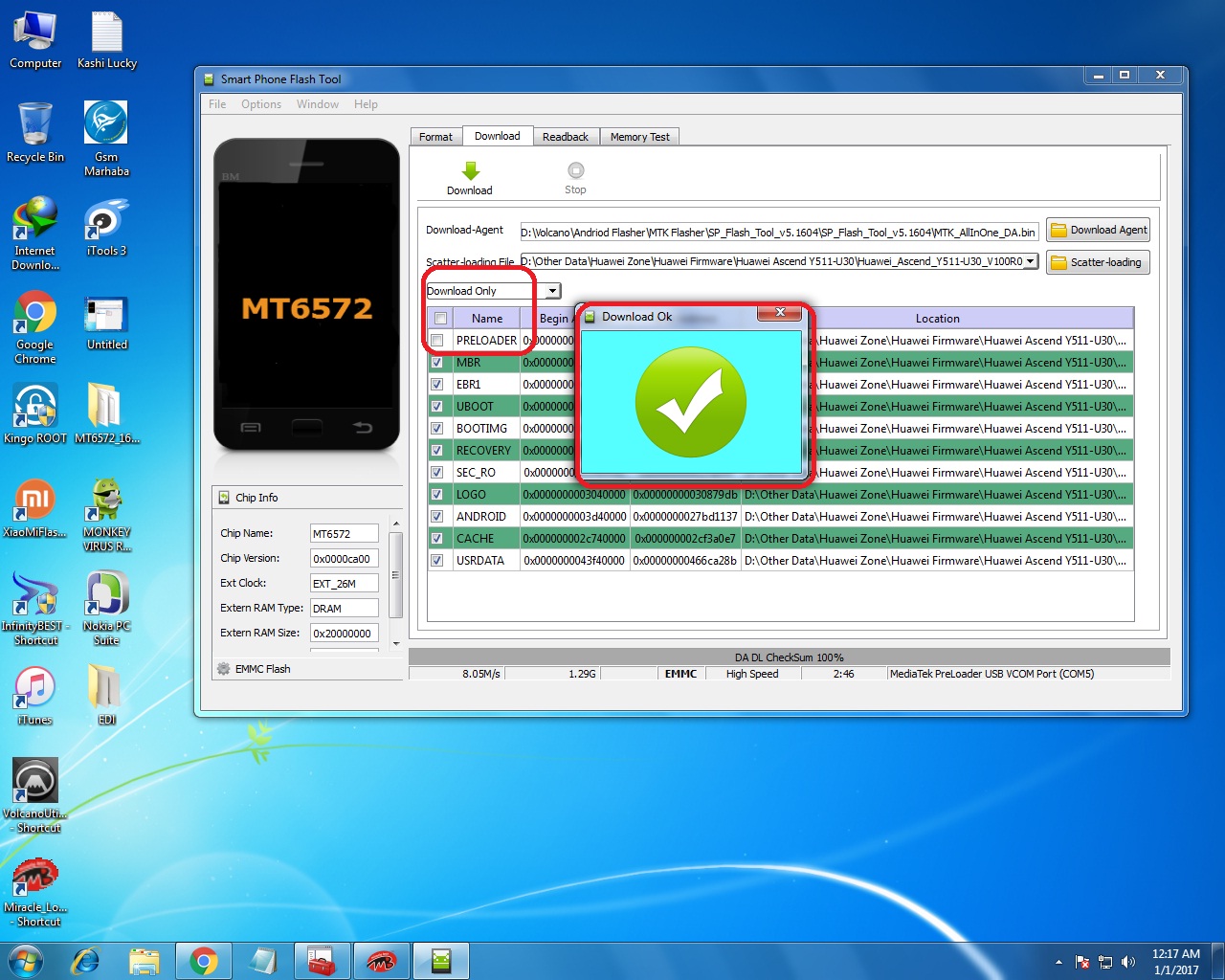Select the MONKEY VIRUS desktop icon
This screenshot has width=1225, height=980.
pos(106,515)
